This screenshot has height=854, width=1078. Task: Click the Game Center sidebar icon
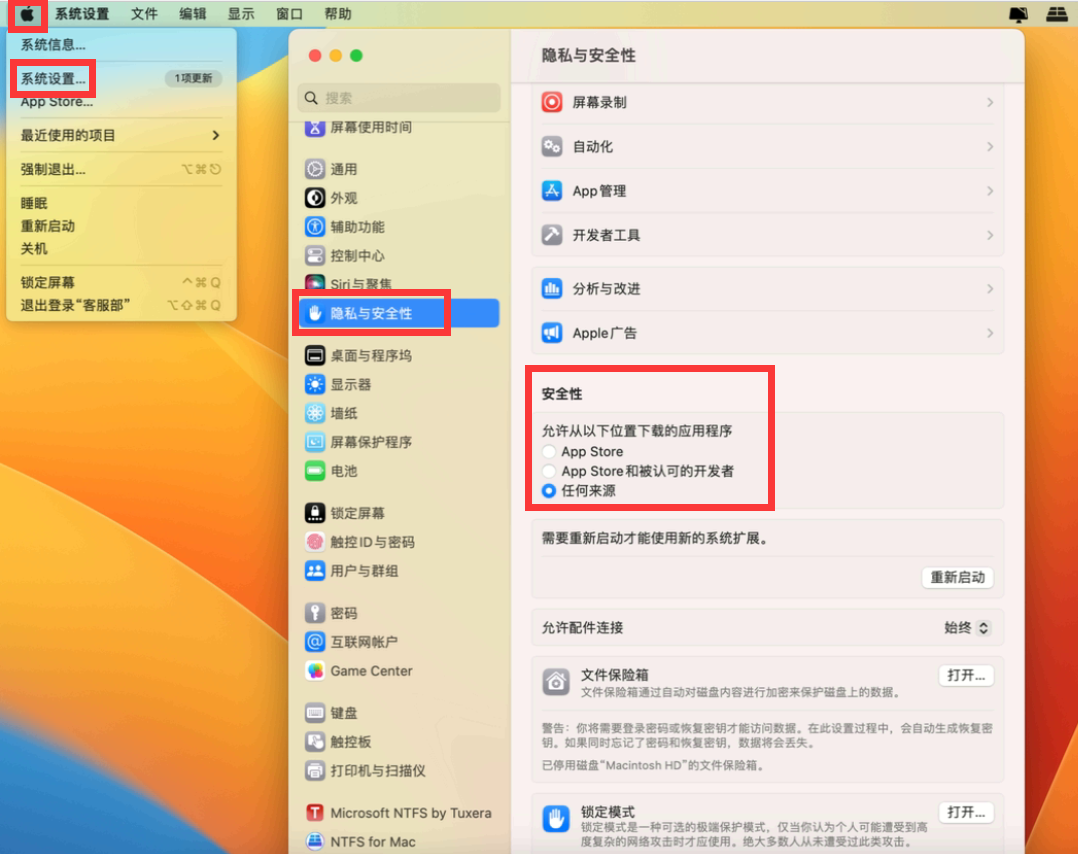pos(315,671)
